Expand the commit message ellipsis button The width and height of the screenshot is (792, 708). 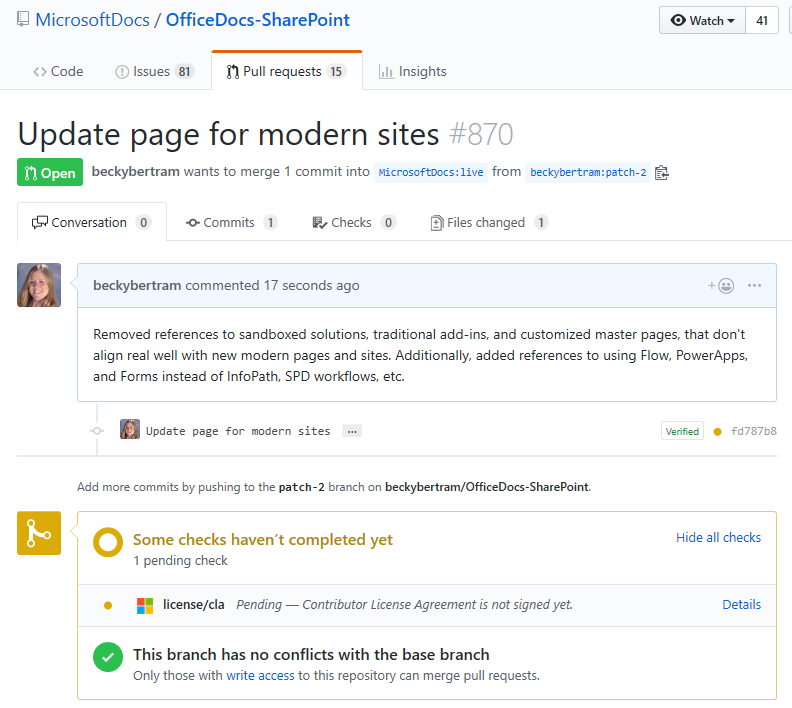pos(351,431)
